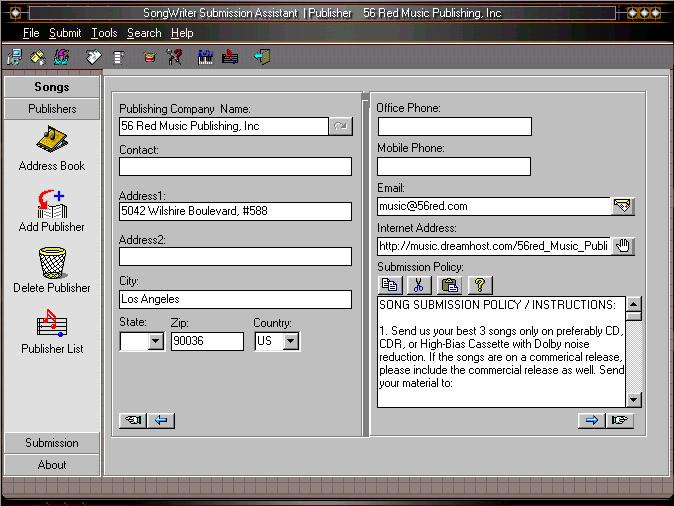Viewport: 674px width, 506px height.
Task: Click the Contact input field
Action: (x=235, y=166)
